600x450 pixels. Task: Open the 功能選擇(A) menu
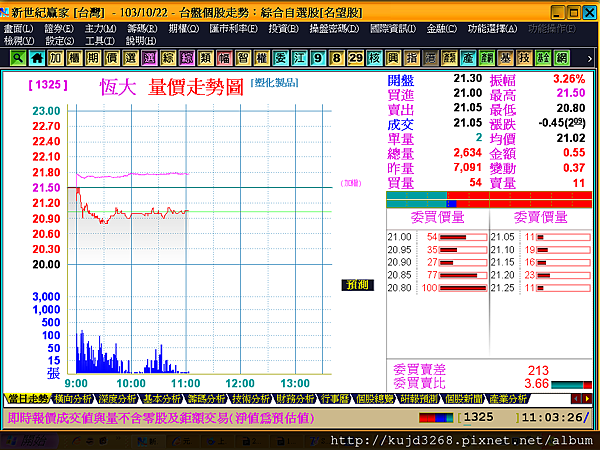tap(492, 29)
